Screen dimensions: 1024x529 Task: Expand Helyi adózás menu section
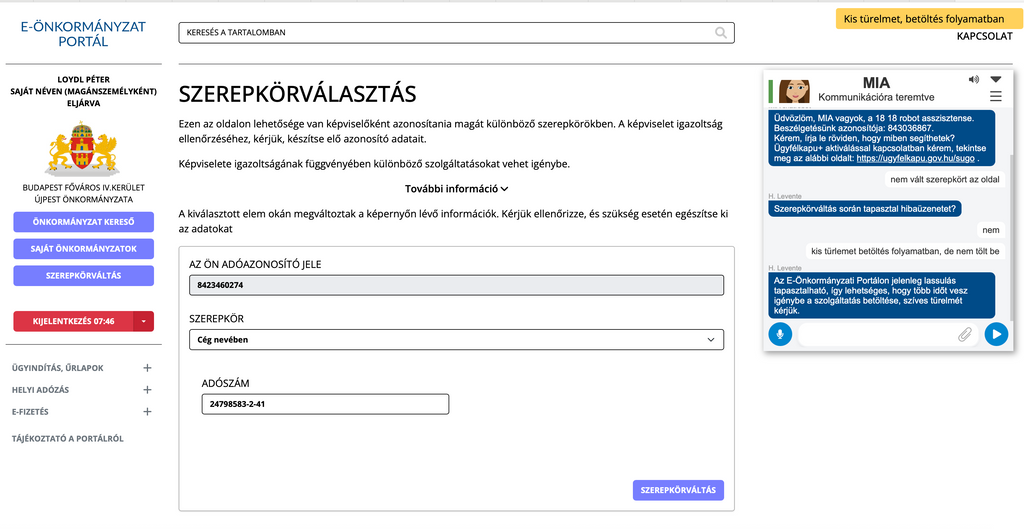pyautogui.click(x=147, y=390)
